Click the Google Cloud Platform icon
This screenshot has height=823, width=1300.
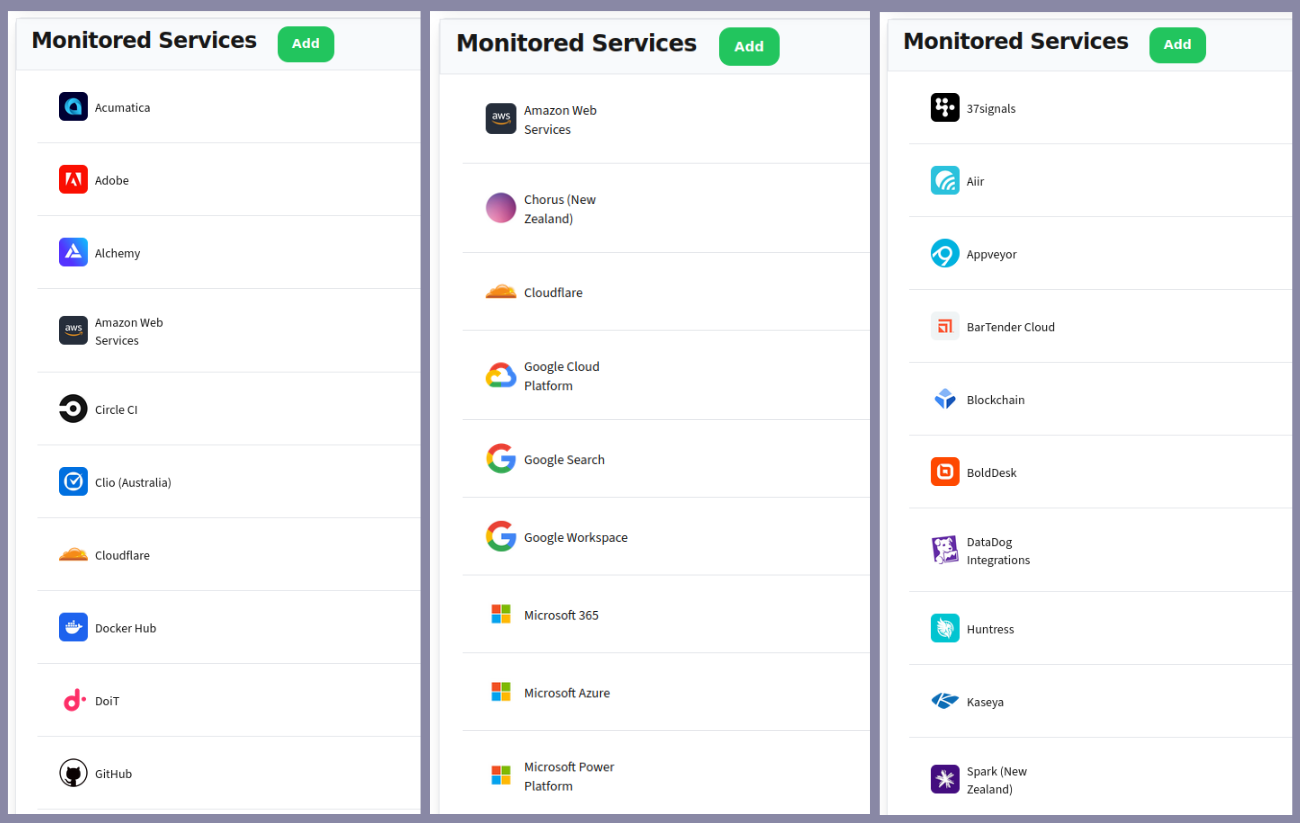(x=501, y=376)
